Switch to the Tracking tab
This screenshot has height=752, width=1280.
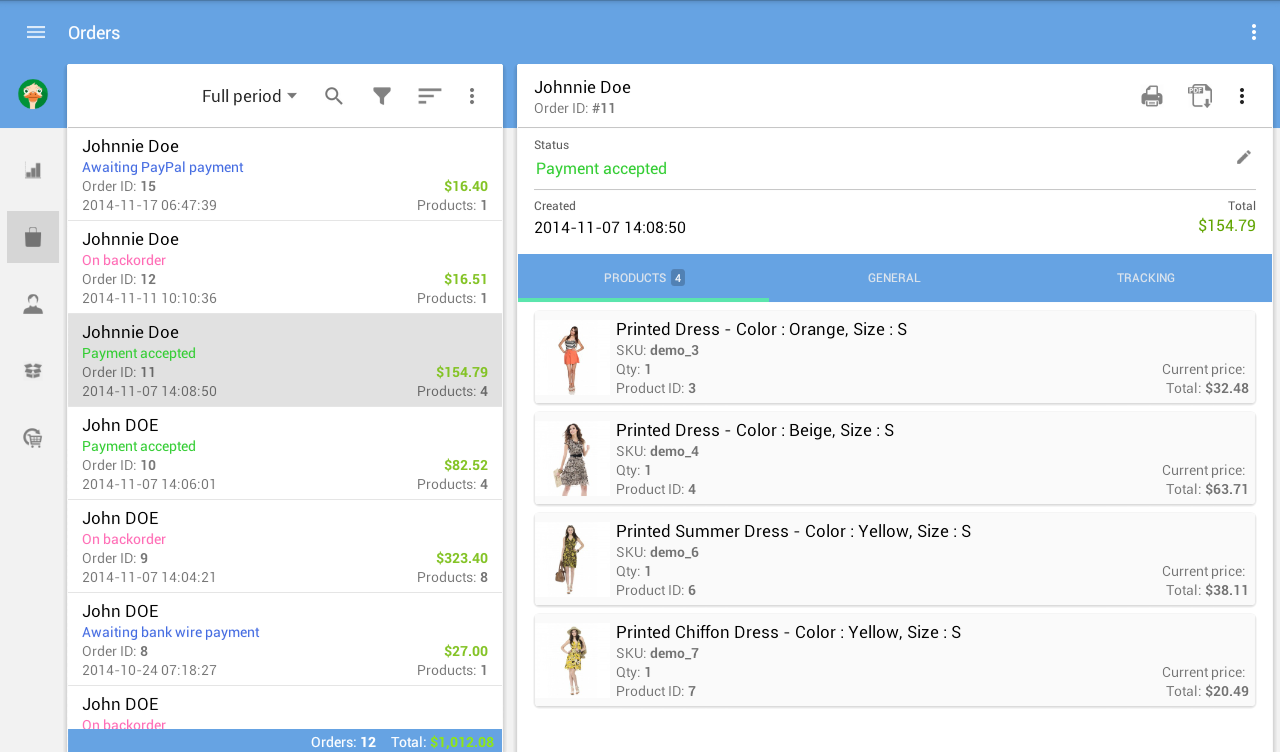1146,278
